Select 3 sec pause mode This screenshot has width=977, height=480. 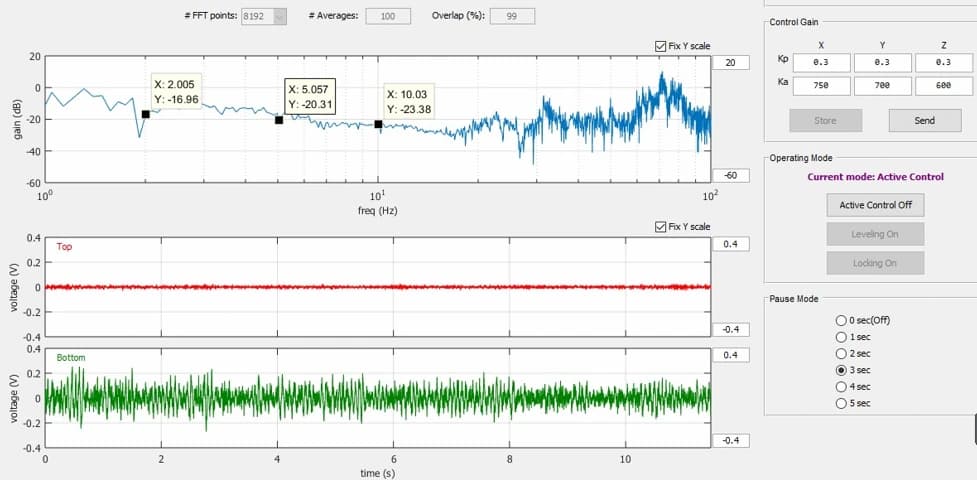coord(841,370)
